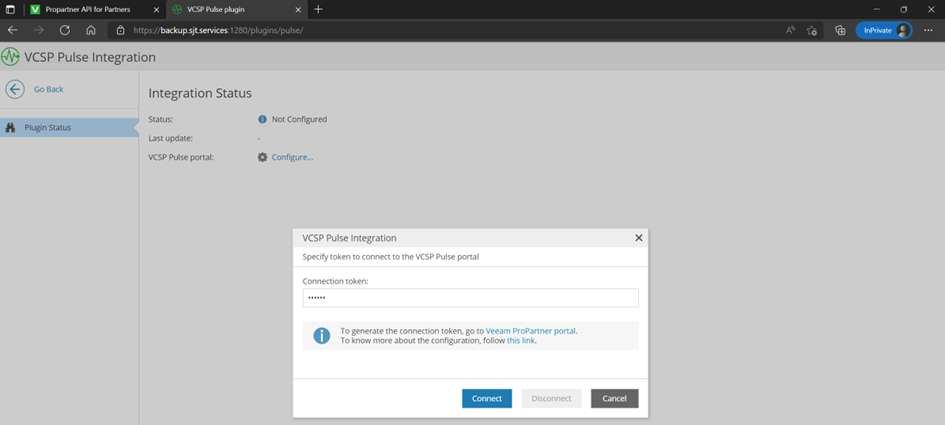Switch to Propartner API for Partners tab
This screenshot has height=425, width=945.
click(87, 10)
